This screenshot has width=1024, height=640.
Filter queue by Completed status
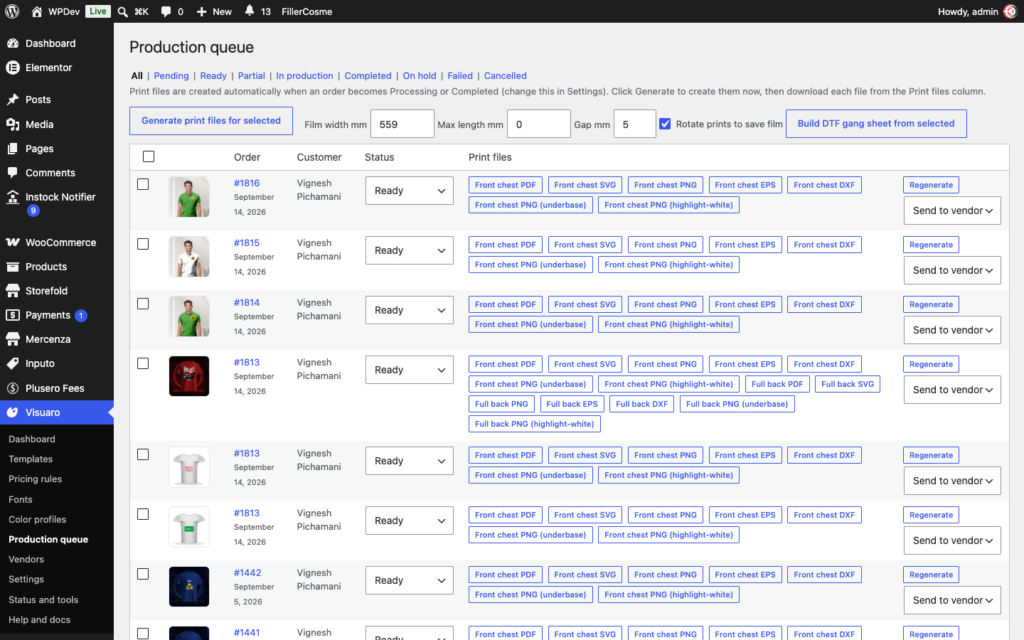(368, 76)
